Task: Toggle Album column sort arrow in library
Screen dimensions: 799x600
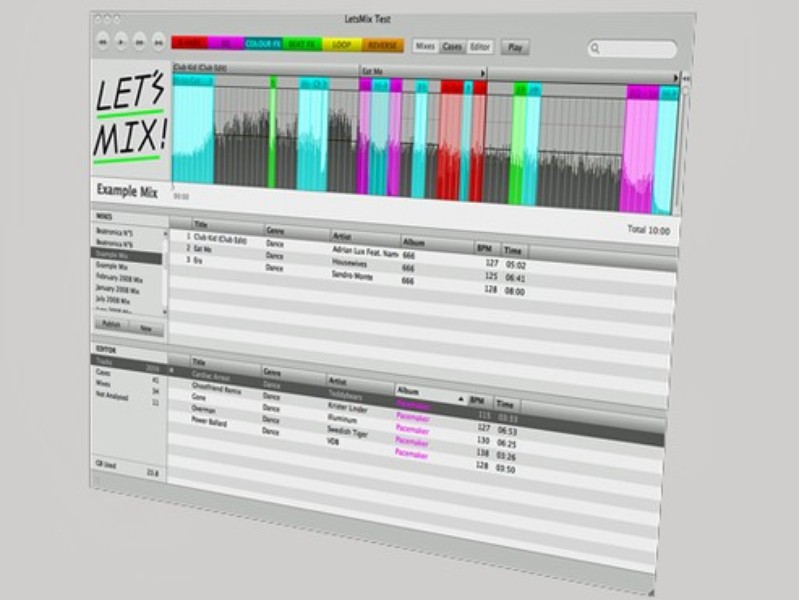Action: coord(461,399)
